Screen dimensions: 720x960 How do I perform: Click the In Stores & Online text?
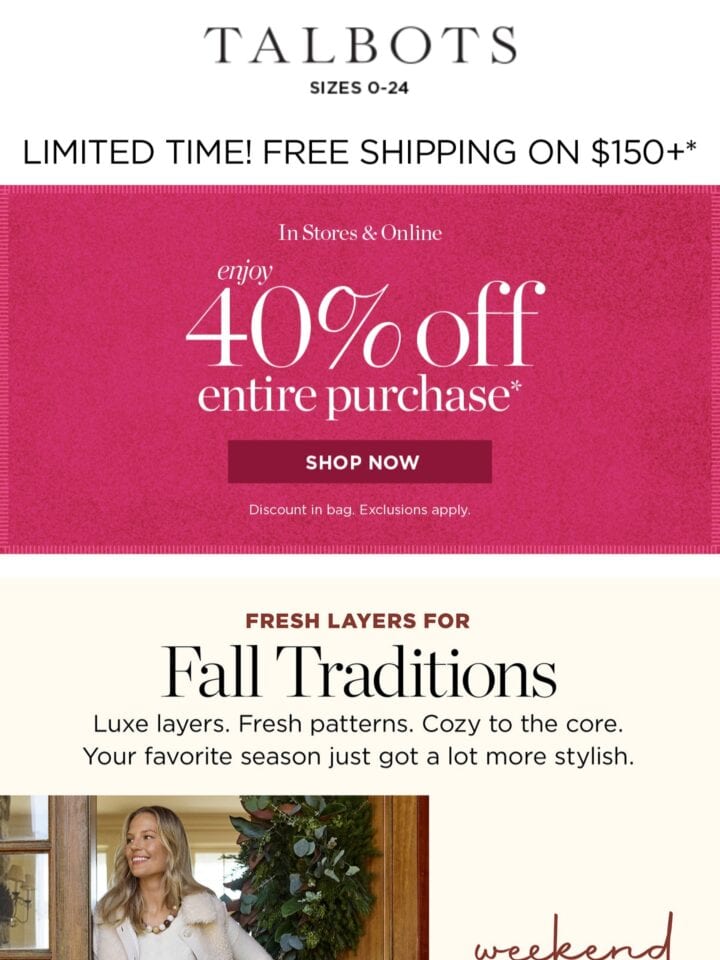360,233
